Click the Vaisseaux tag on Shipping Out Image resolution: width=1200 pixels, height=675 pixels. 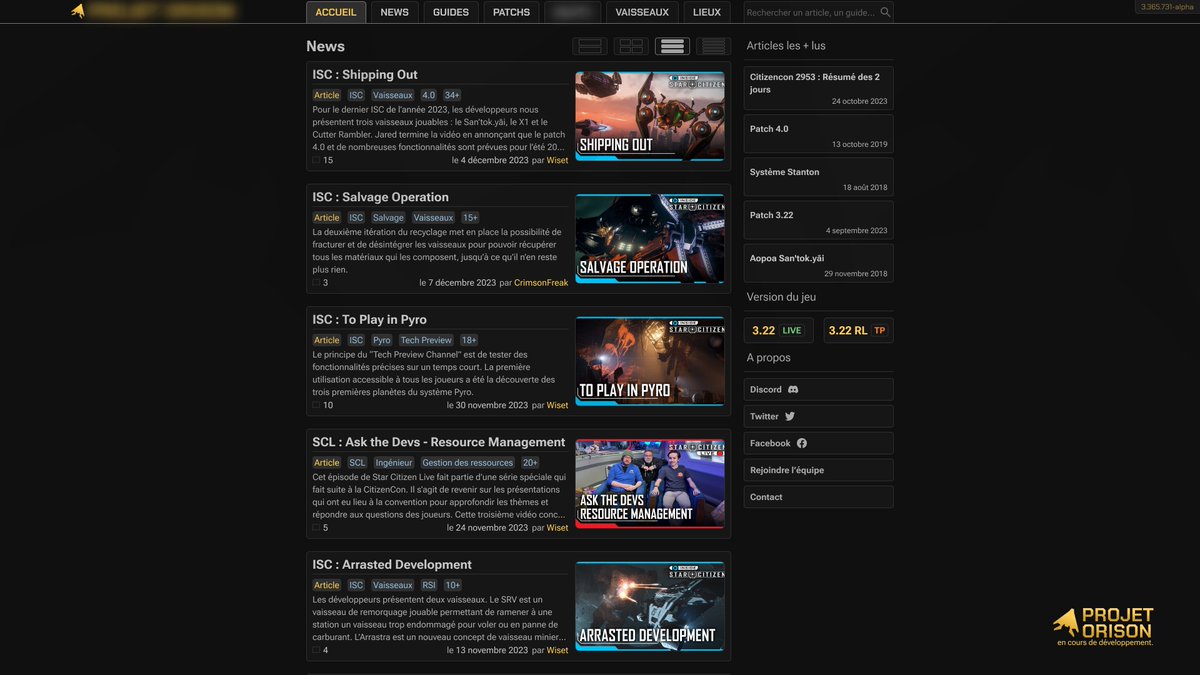click(392, 95)
